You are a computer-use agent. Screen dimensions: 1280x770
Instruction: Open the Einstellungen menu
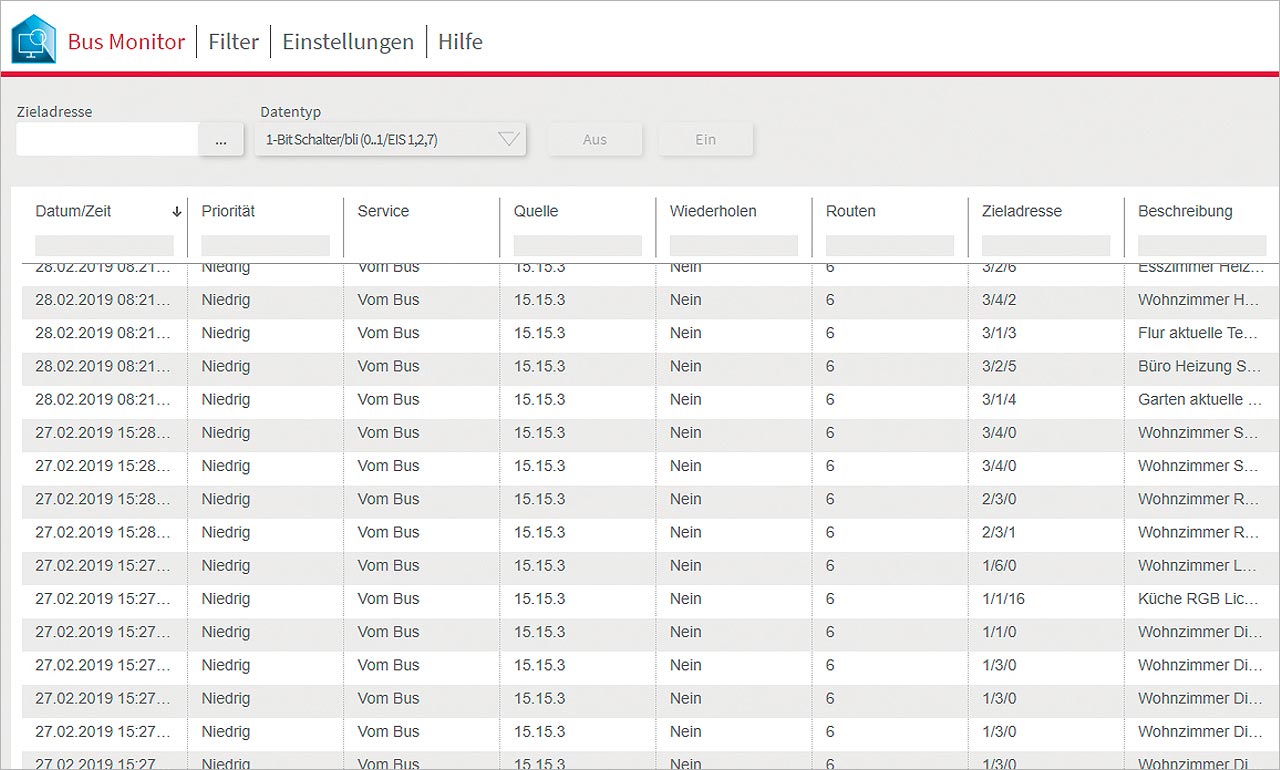(348, 42)
